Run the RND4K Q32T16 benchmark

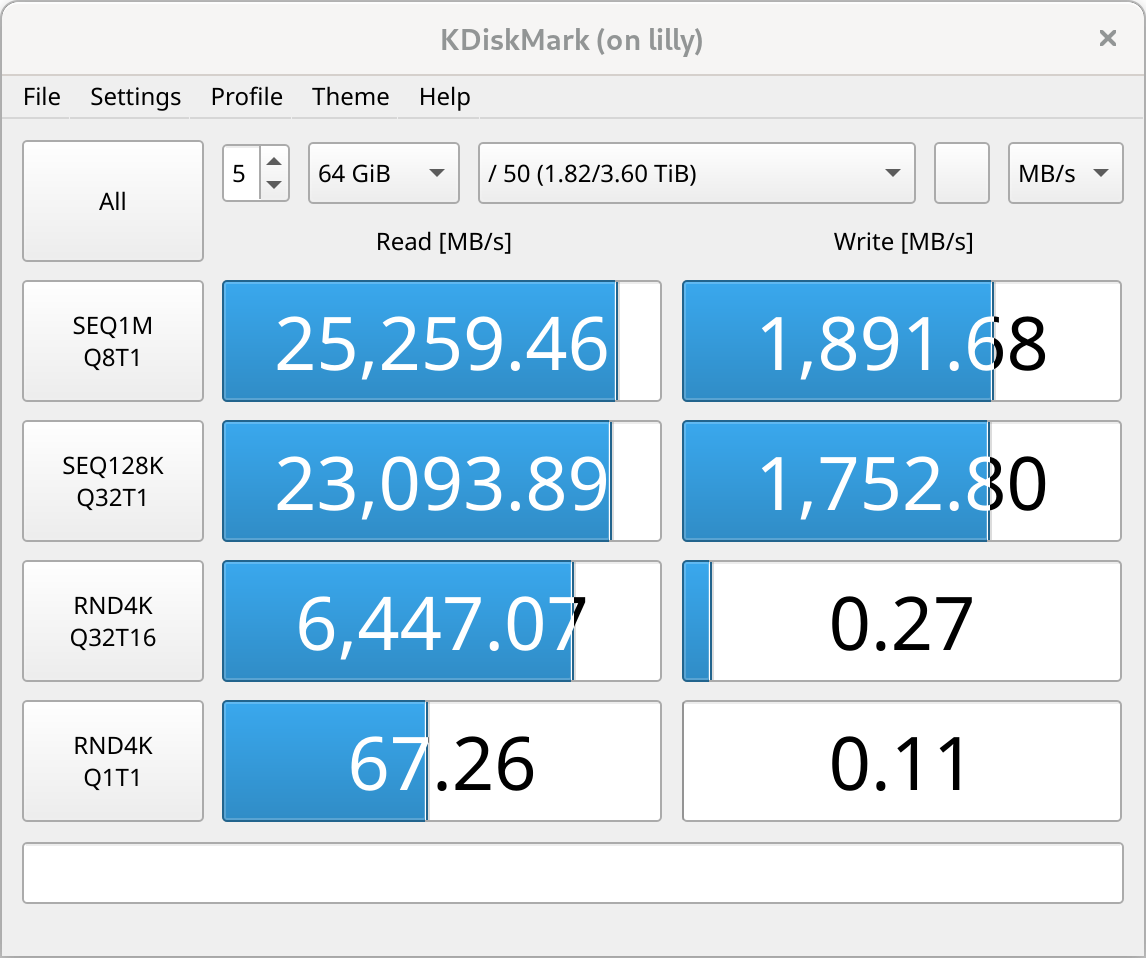[x=112, y=620]
